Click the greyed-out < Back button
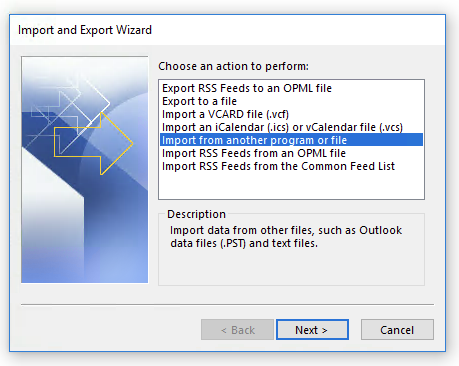This screenshot has width=459, height=366. pyautogui.click(x=237, y=330)
